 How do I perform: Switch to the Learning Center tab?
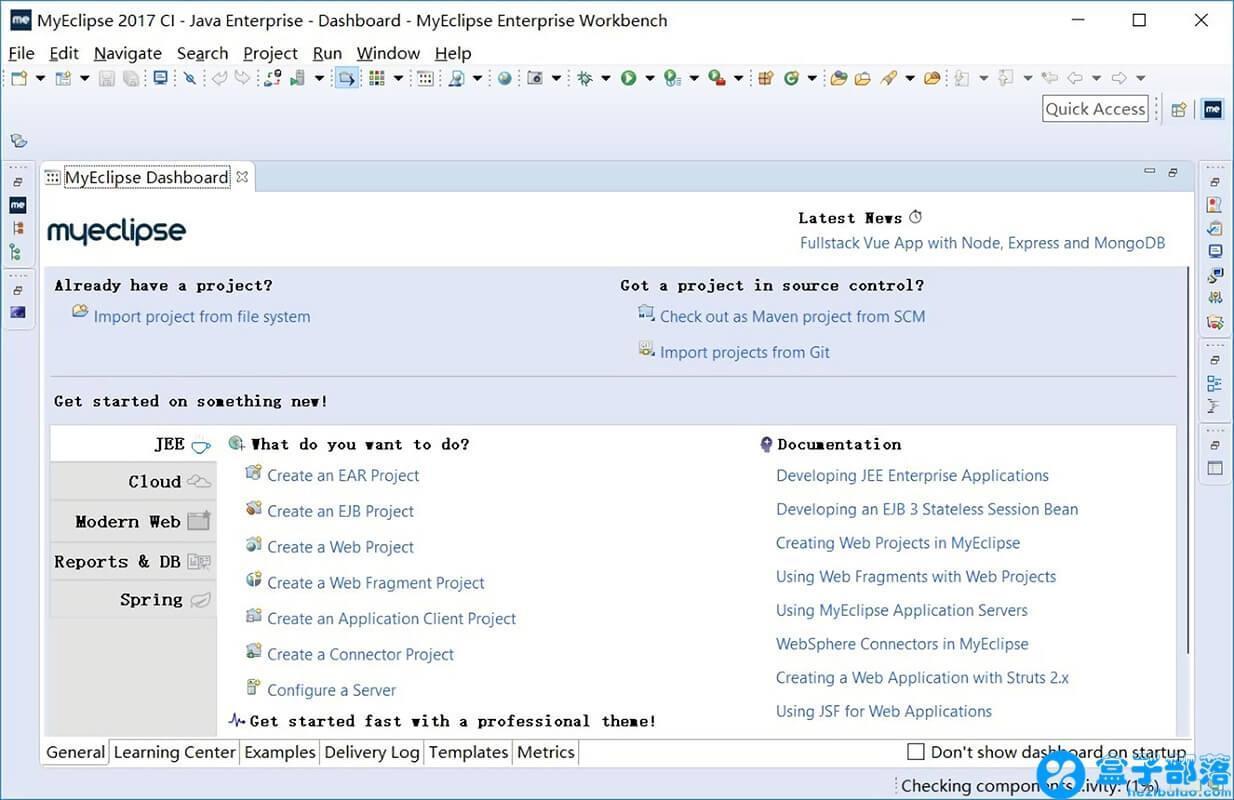(x=174, y=752)
